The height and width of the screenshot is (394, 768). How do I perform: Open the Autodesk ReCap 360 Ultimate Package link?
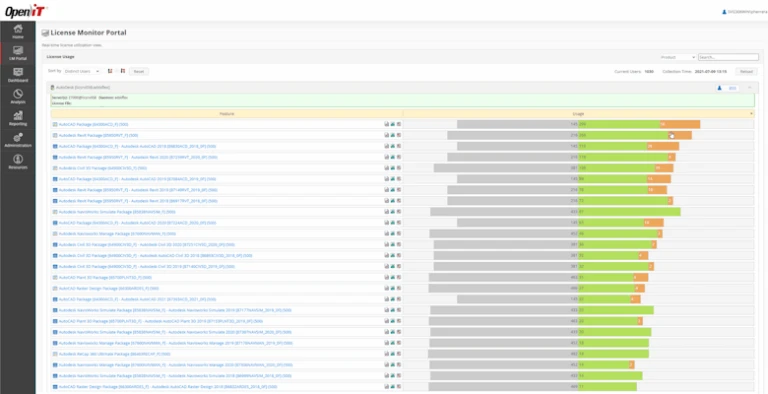click(x=115, y=354)
